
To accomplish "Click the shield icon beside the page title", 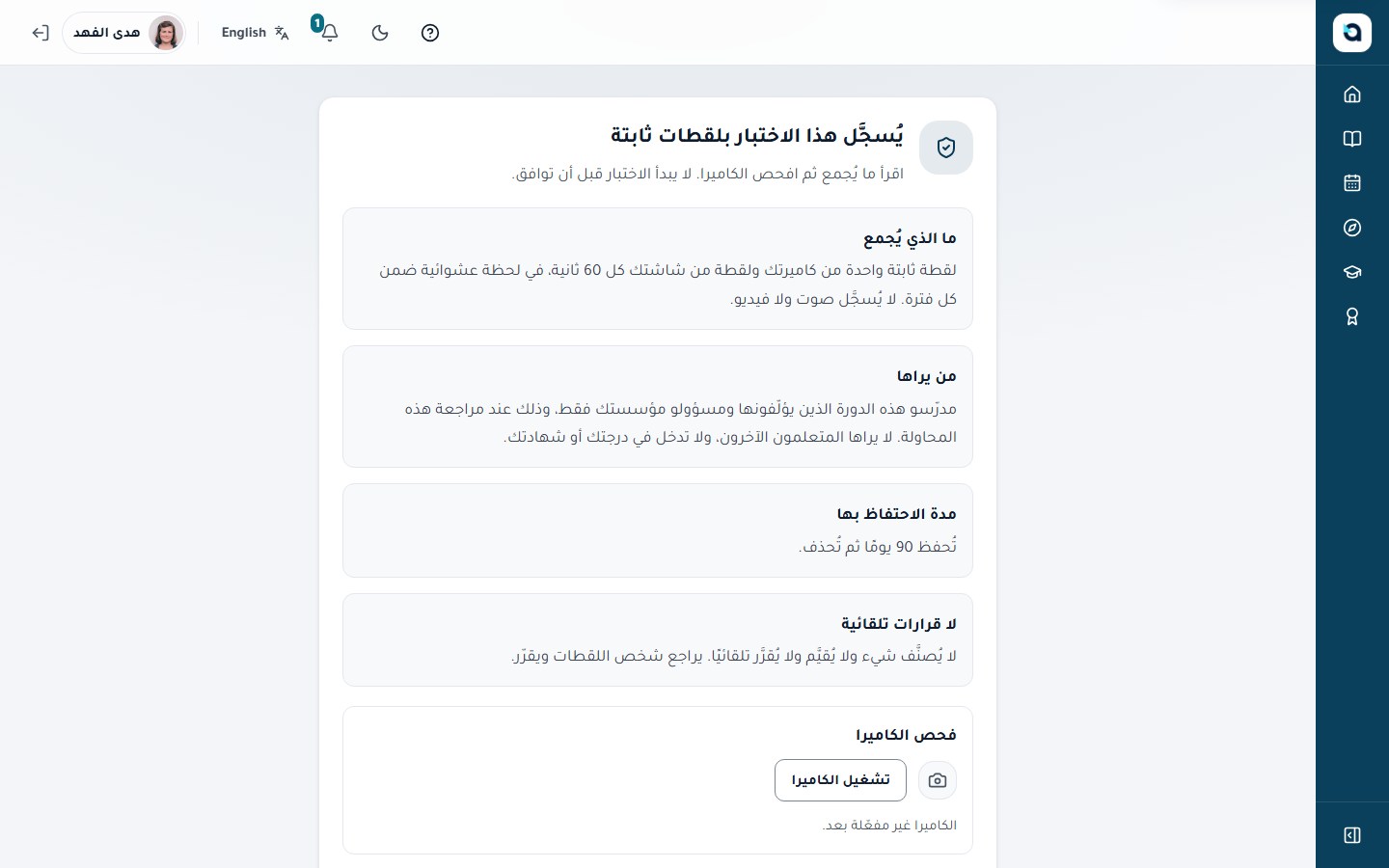I will [946, 148].
